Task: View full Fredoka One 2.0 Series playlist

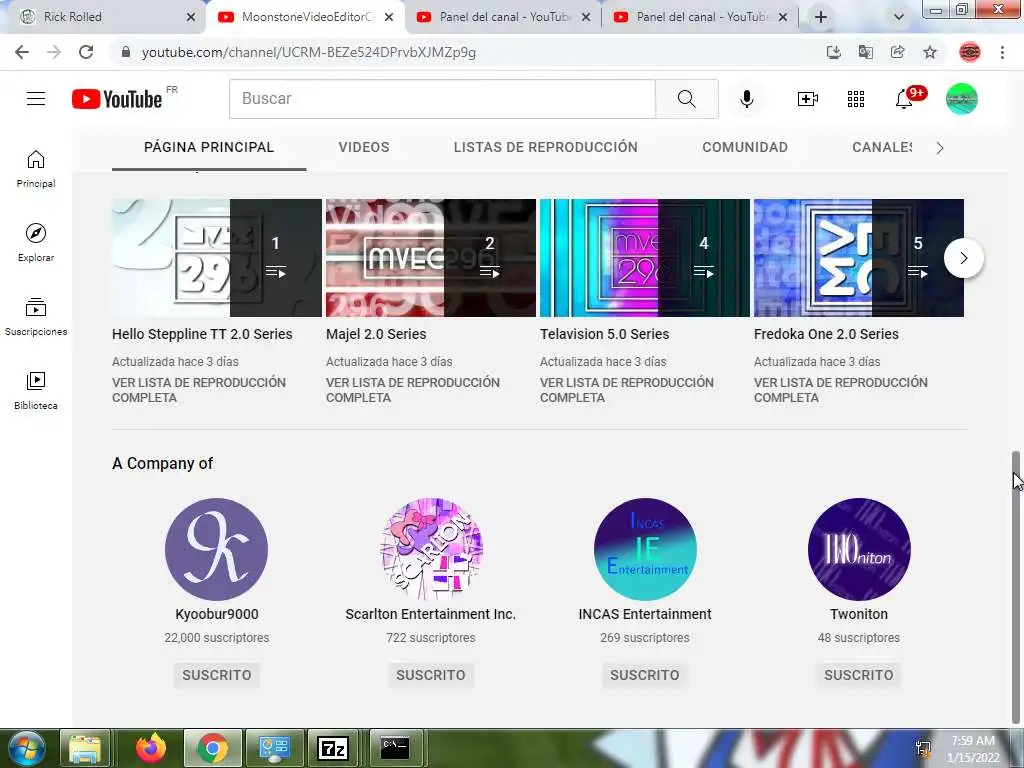Action: 840,390
